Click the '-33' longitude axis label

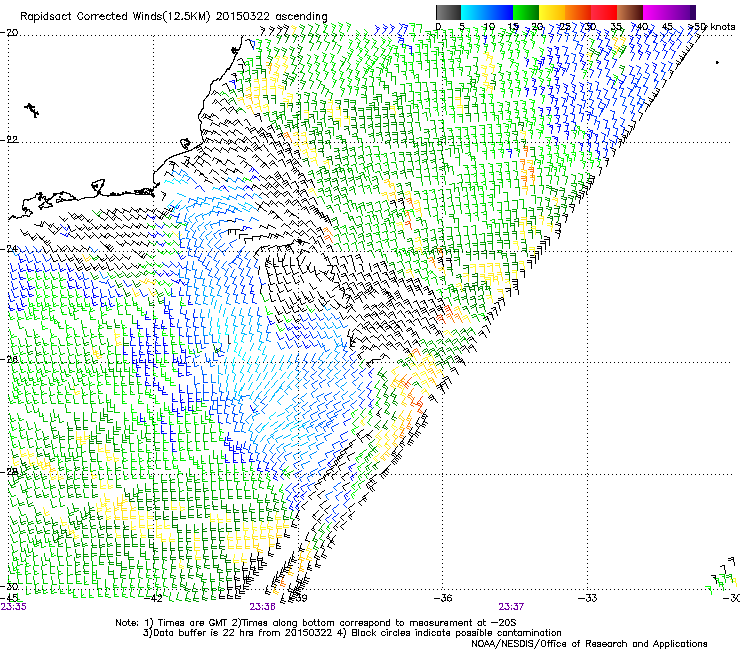coord(588,598)
